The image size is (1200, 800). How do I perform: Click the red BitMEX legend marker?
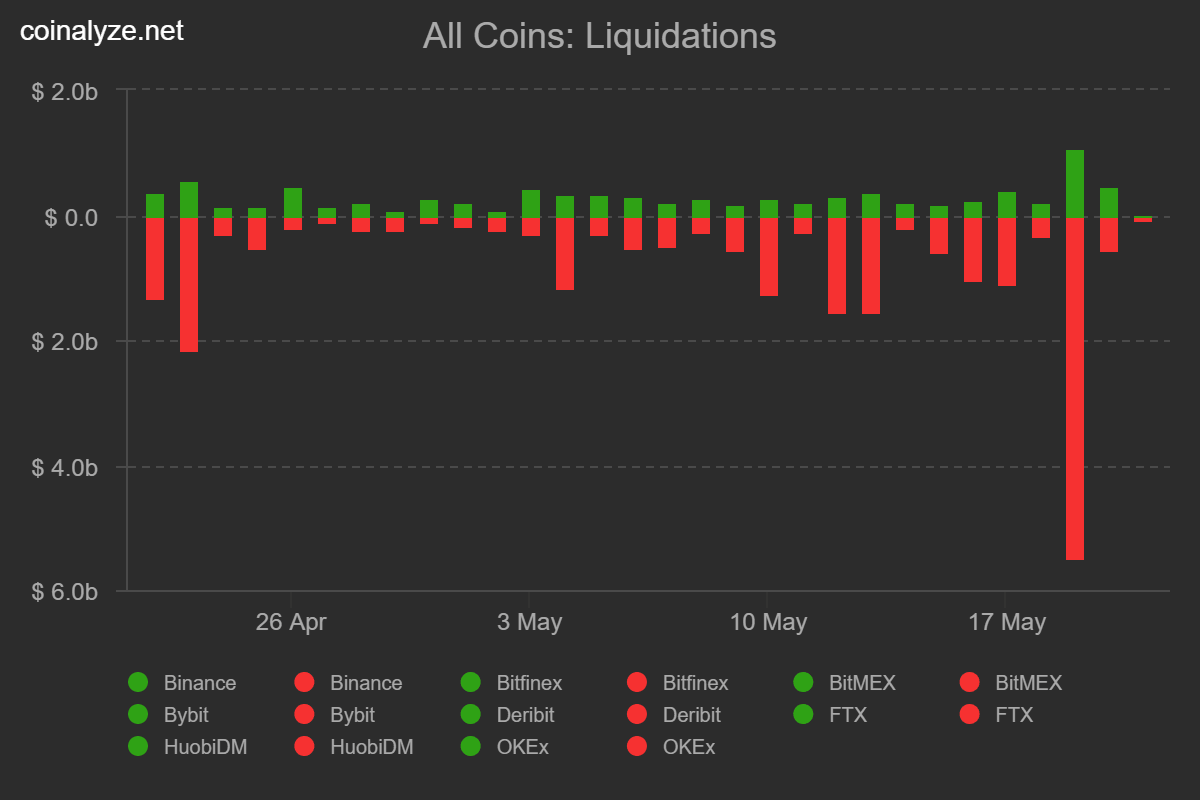pos(969,683)
